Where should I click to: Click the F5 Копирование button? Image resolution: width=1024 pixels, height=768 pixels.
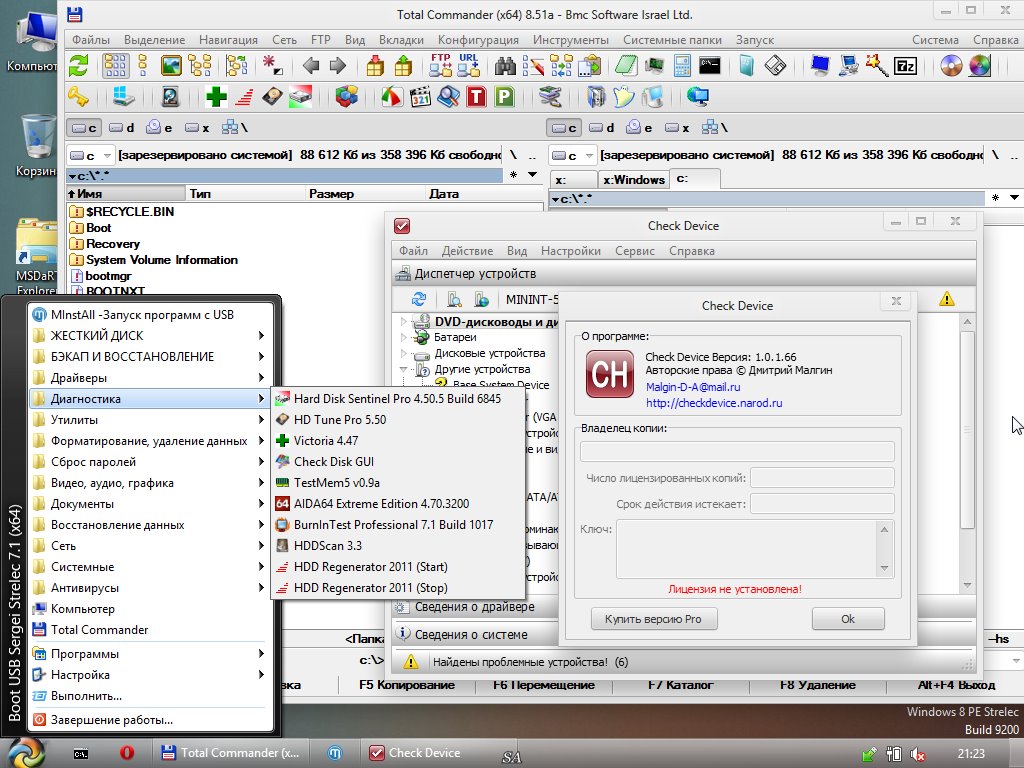click(406, 685)
